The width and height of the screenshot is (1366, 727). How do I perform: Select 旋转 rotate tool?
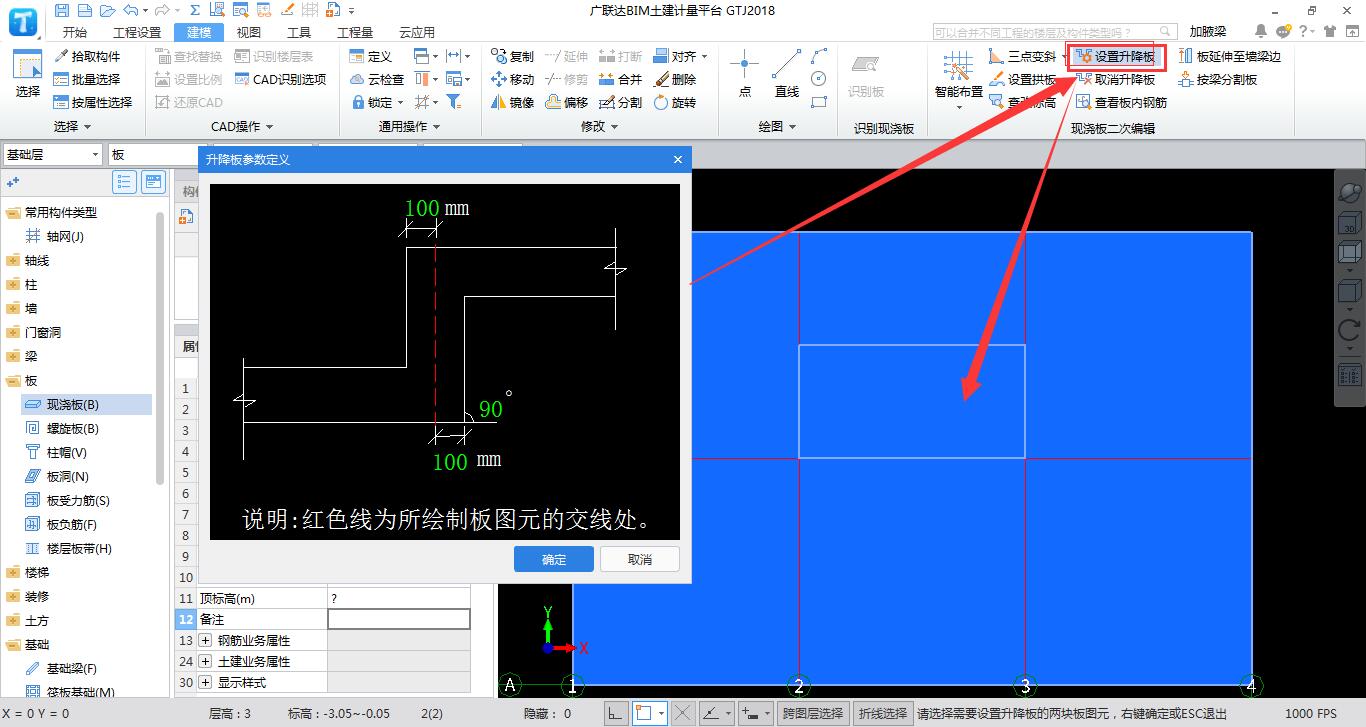tap(675, 102)
